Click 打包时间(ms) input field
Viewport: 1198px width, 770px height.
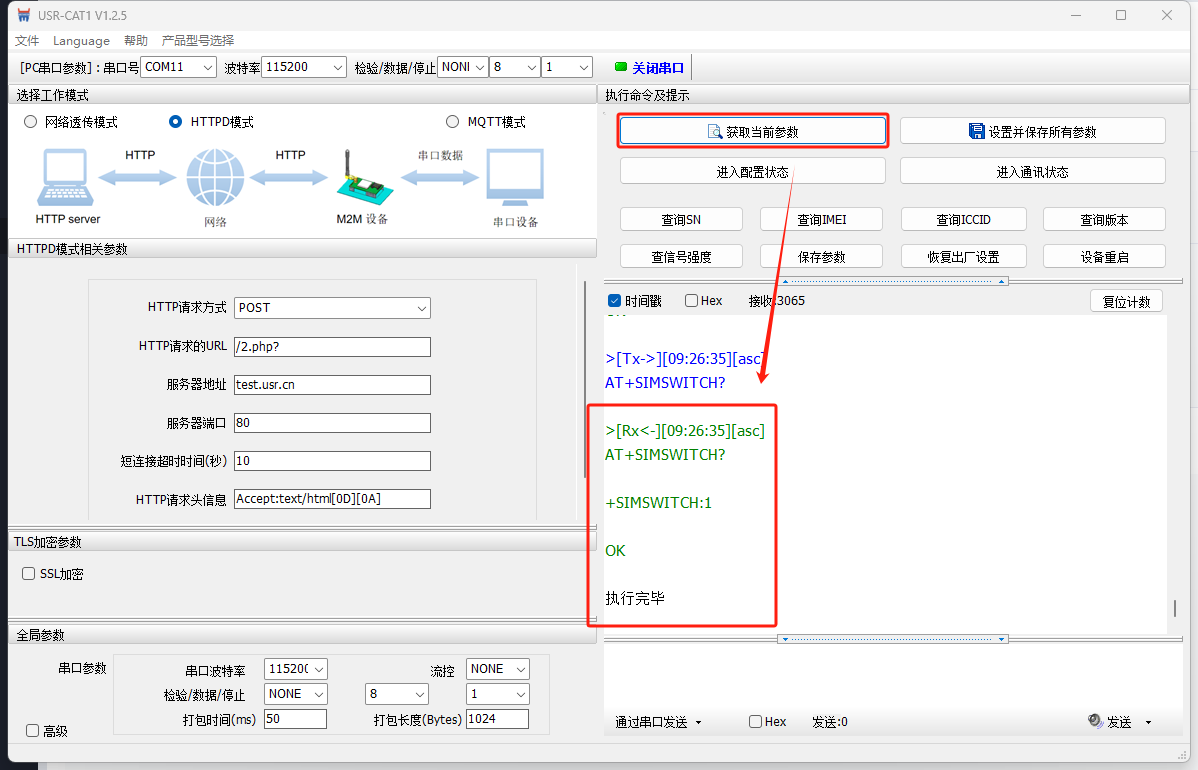[x=296, y=719]
